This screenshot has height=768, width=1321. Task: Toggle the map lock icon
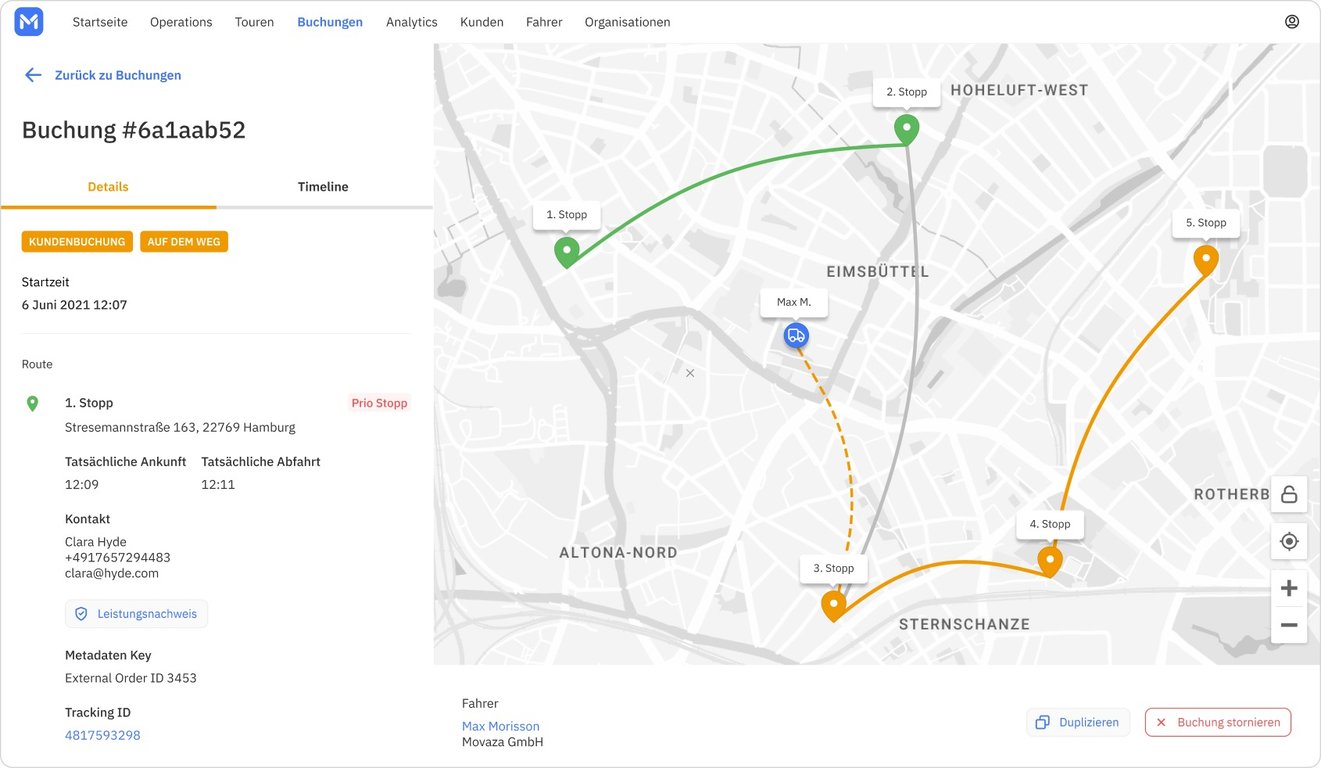click(1289, 494)
